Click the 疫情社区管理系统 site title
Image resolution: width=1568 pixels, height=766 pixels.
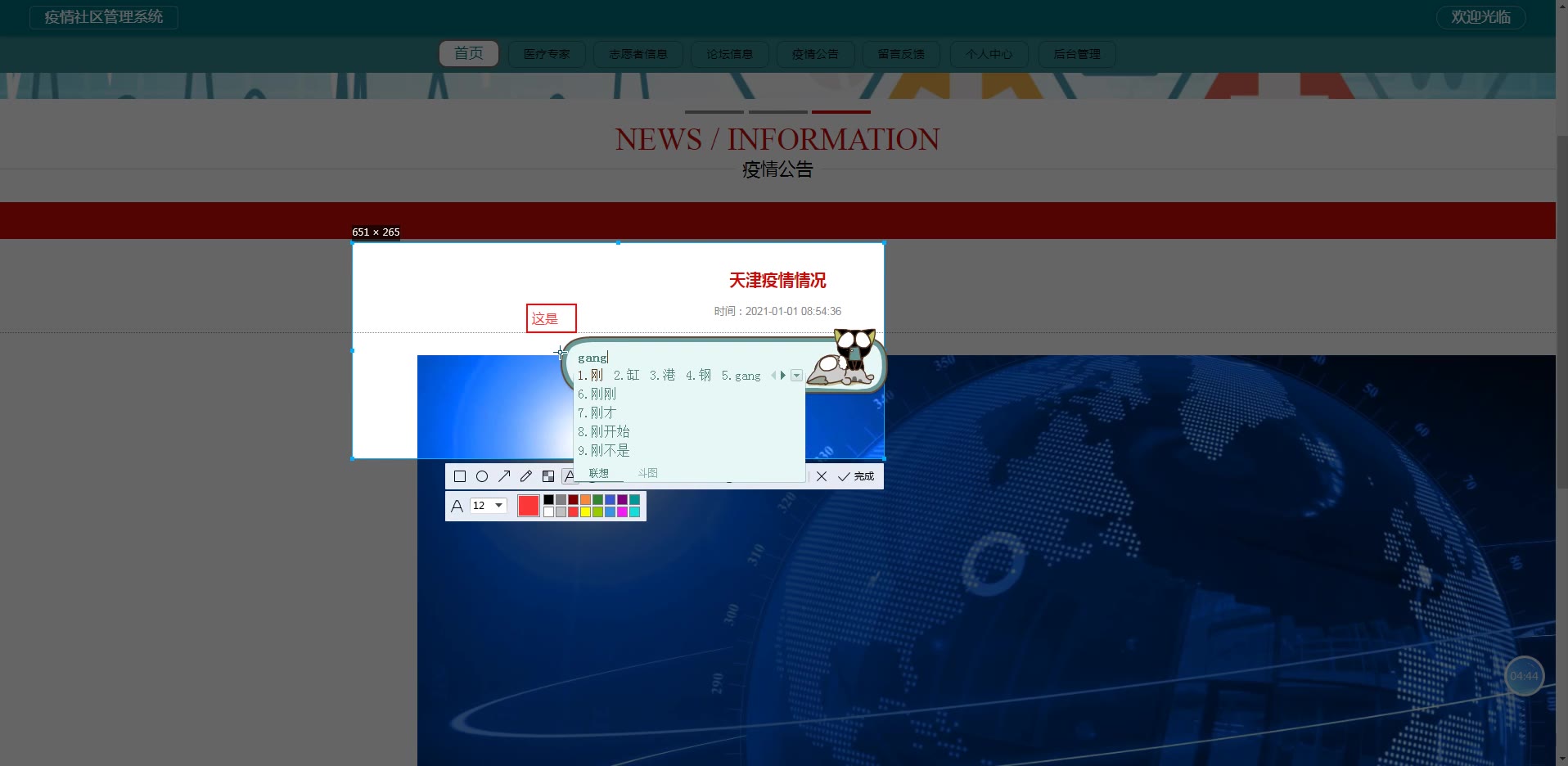pos(104,17)
